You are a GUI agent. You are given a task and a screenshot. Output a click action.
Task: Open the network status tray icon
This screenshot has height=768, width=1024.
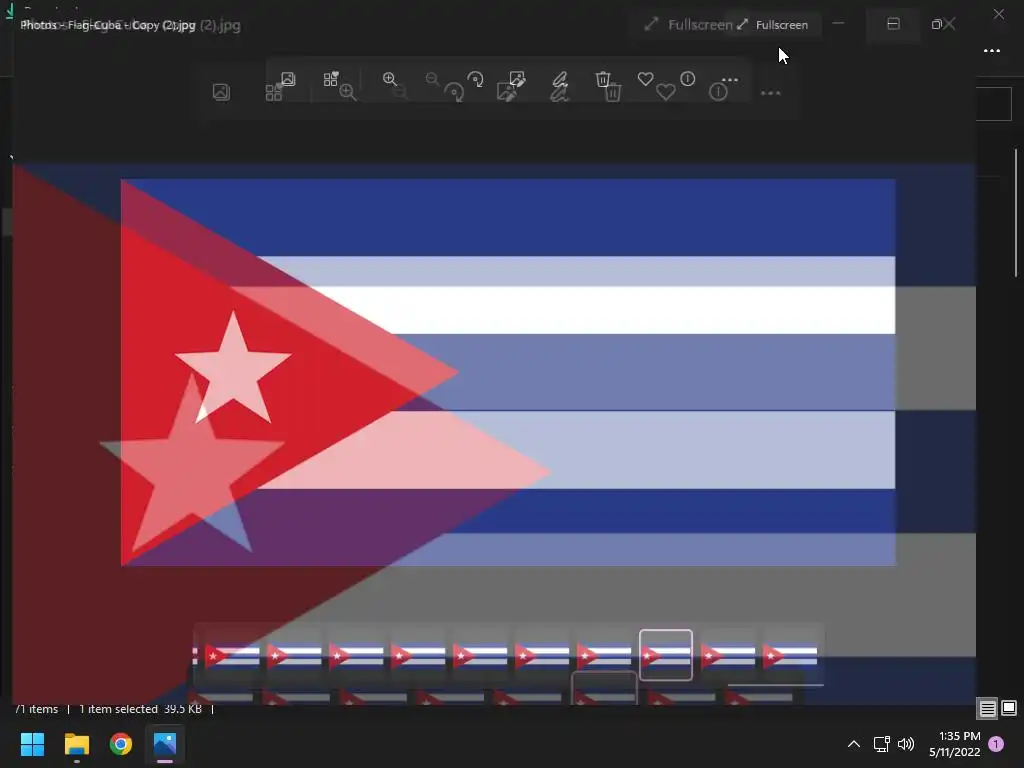pos(882,744)
